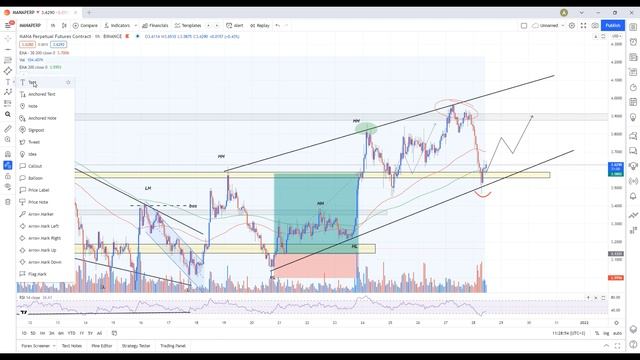Take chart snapshot camera icon
Image resolution: width=640 pixels, height=360 pixels.
(x=595, y=25)
